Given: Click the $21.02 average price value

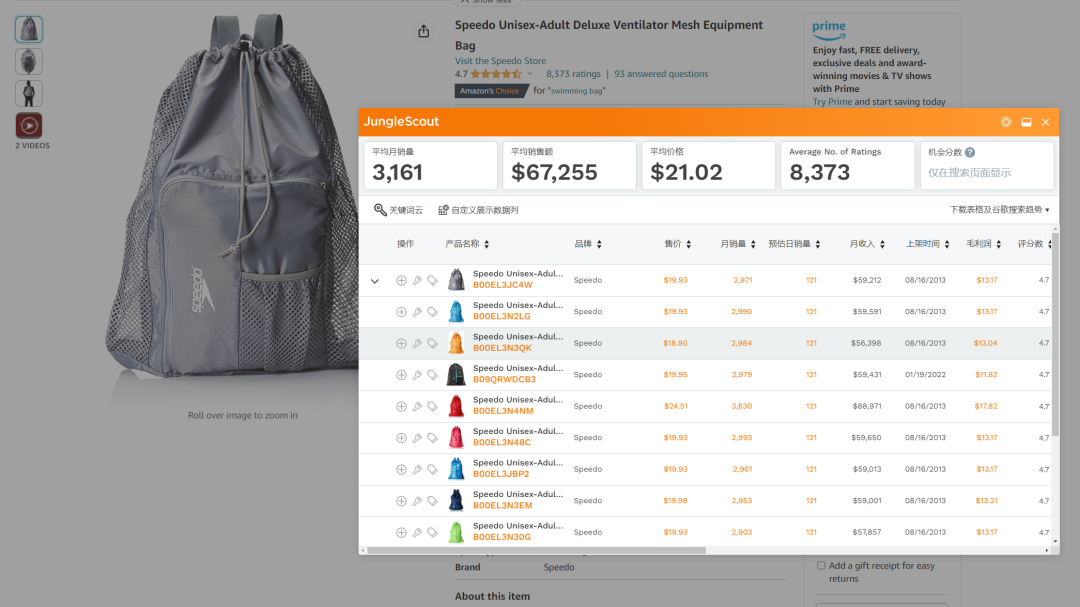Looking at the screenshot, I should (687, 172).
